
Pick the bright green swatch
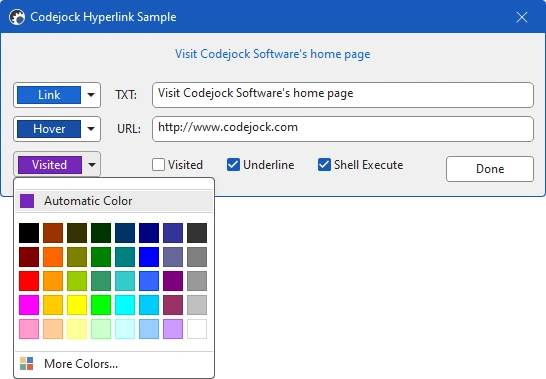tap(101, 305)
